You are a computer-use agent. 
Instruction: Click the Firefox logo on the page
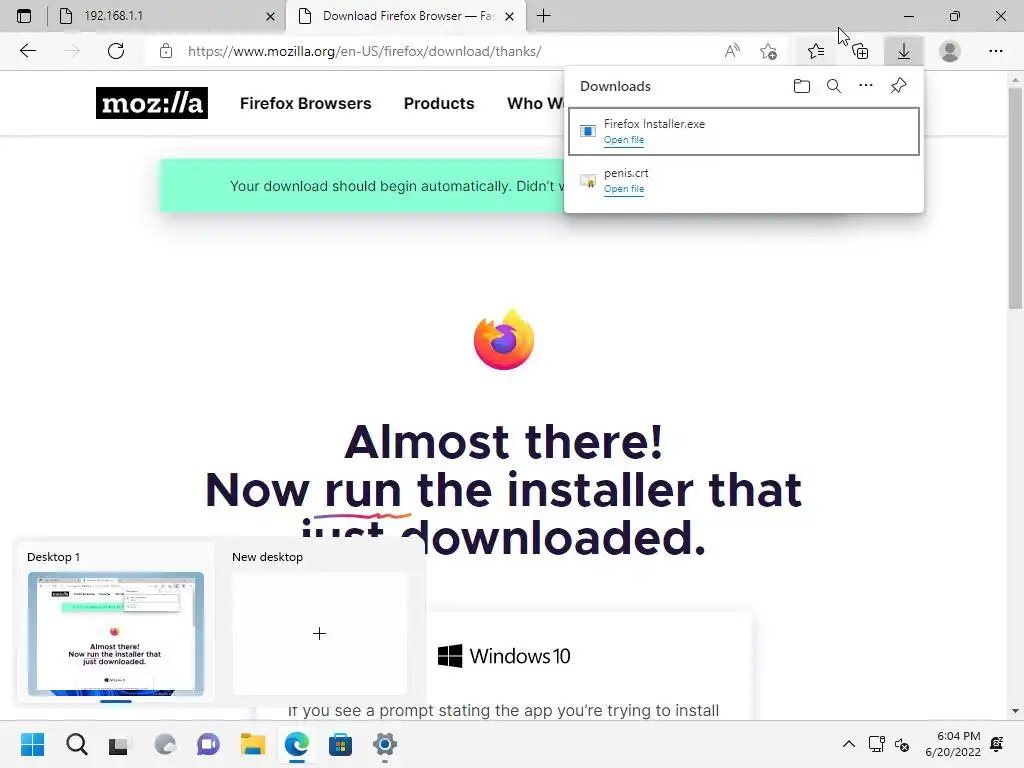504,340
